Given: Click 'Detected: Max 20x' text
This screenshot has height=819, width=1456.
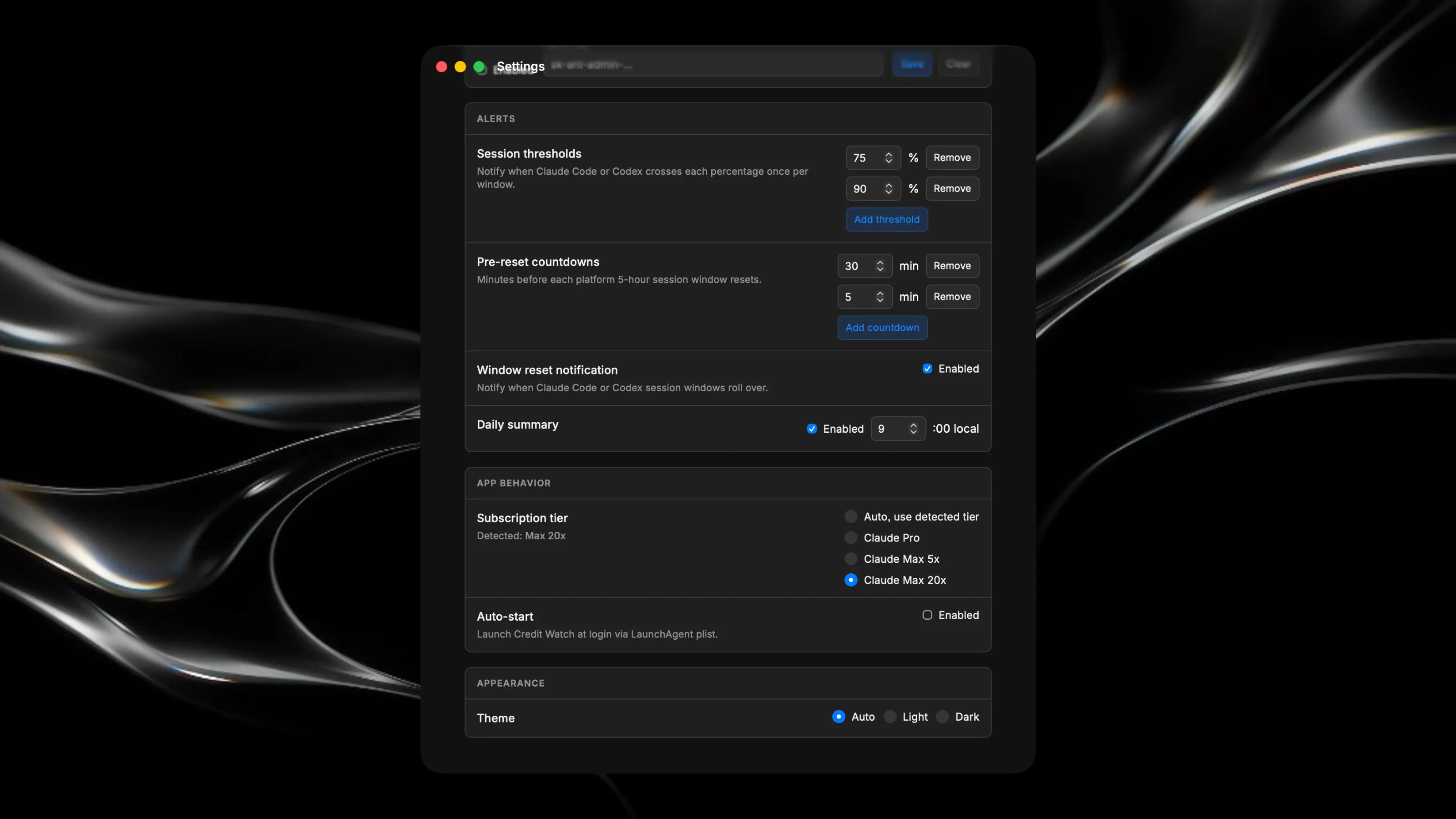Looking at the screenshot, I should (521, 535).
